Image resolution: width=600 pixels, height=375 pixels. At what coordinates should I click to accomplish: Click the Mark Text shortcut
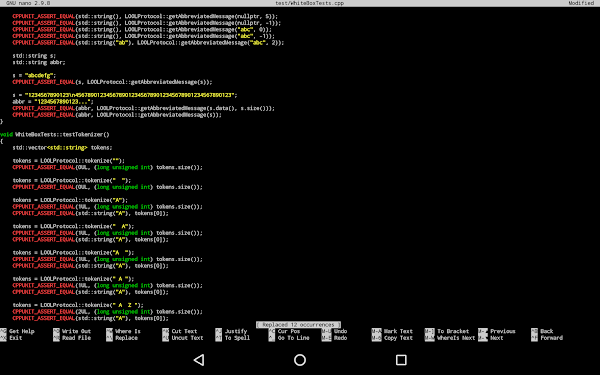392,331
